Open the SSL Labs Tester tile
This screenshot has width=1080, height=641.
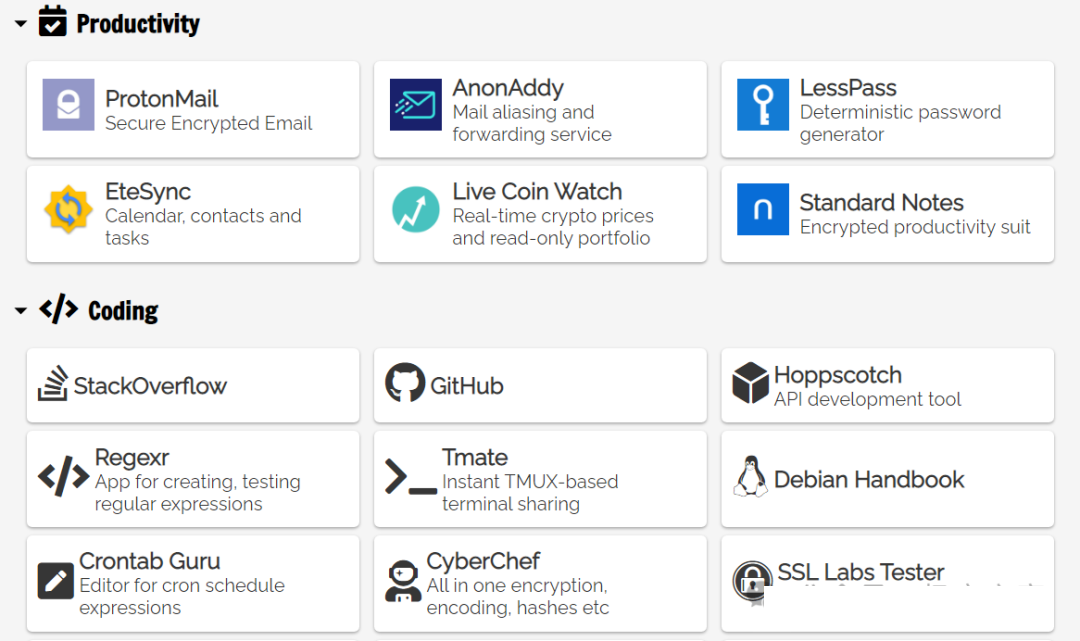pyautogui.click(x=887, y=583)
